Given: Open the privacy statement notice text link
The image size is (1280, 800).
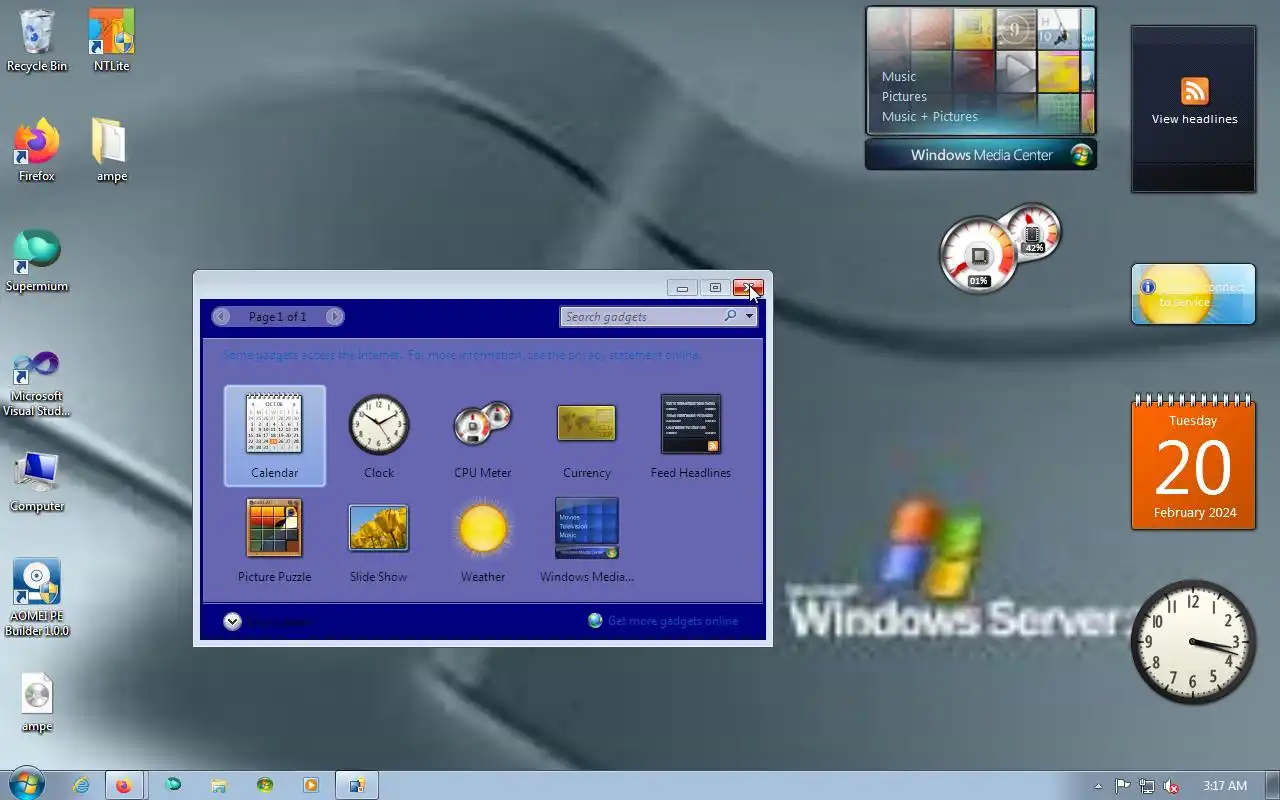Looking at the screenshot, I should [x=461, y=355].
